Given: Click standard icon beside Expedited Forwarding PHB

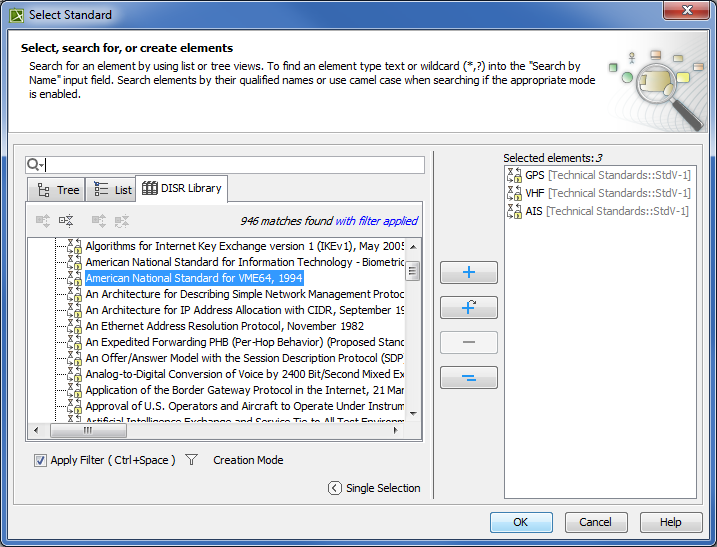Looking at the screenshot, I should [x=75, y=342].
